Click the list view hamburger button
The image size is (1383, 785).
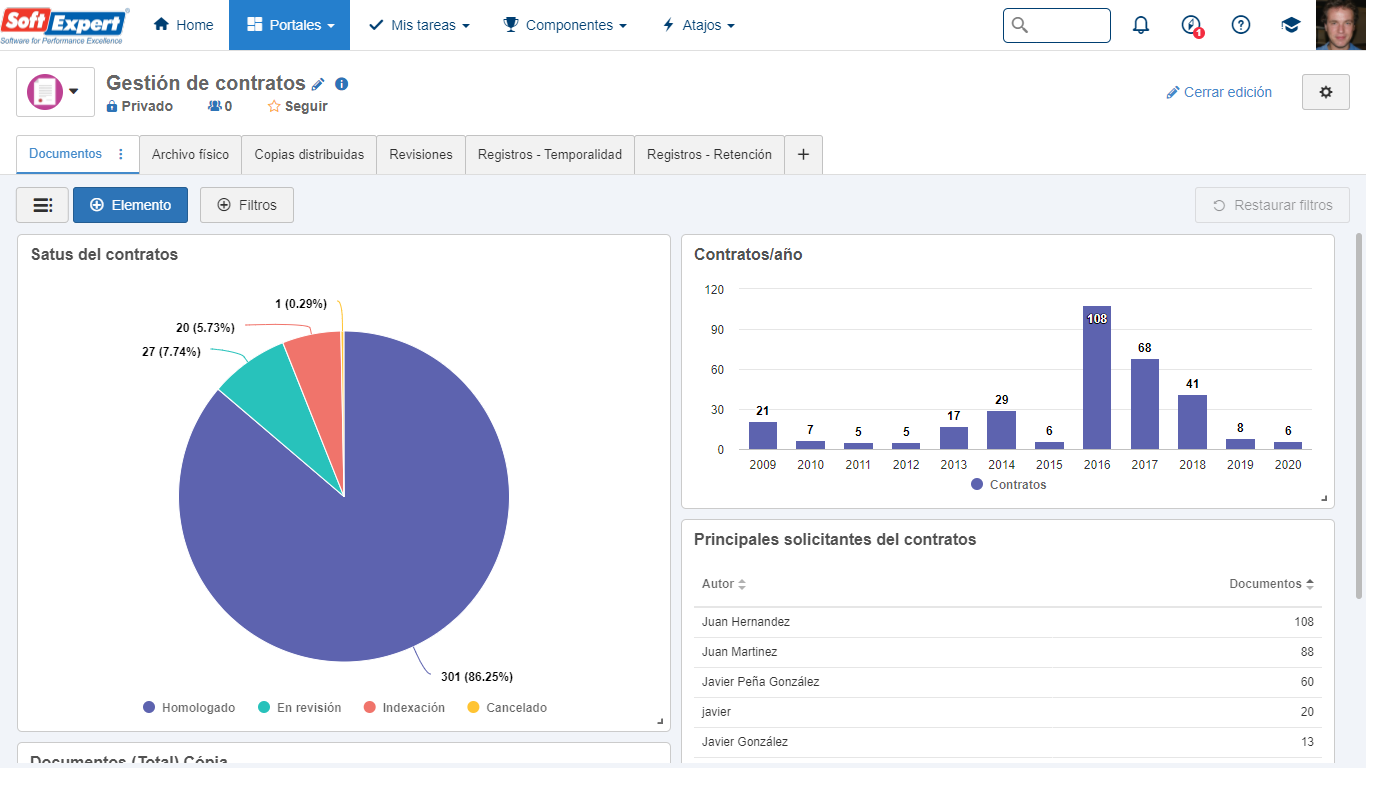tap(43, 205)
